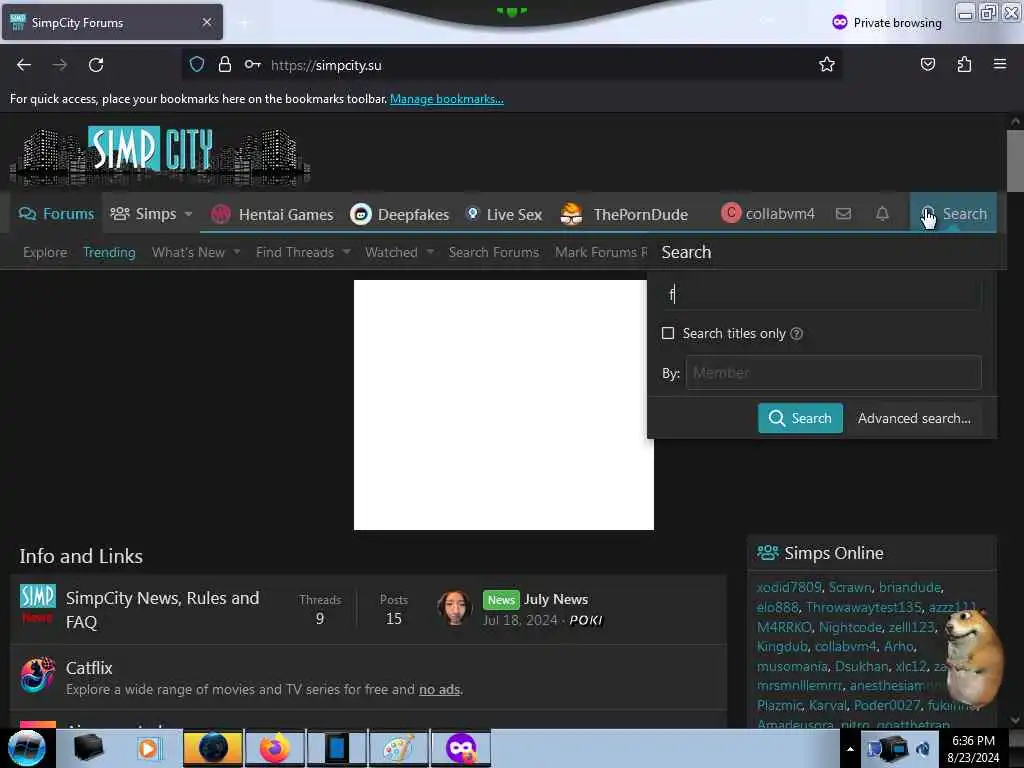Expand the Watched dropdown arrow
This screenshot has height=768, width=1024.
(430, 252)
